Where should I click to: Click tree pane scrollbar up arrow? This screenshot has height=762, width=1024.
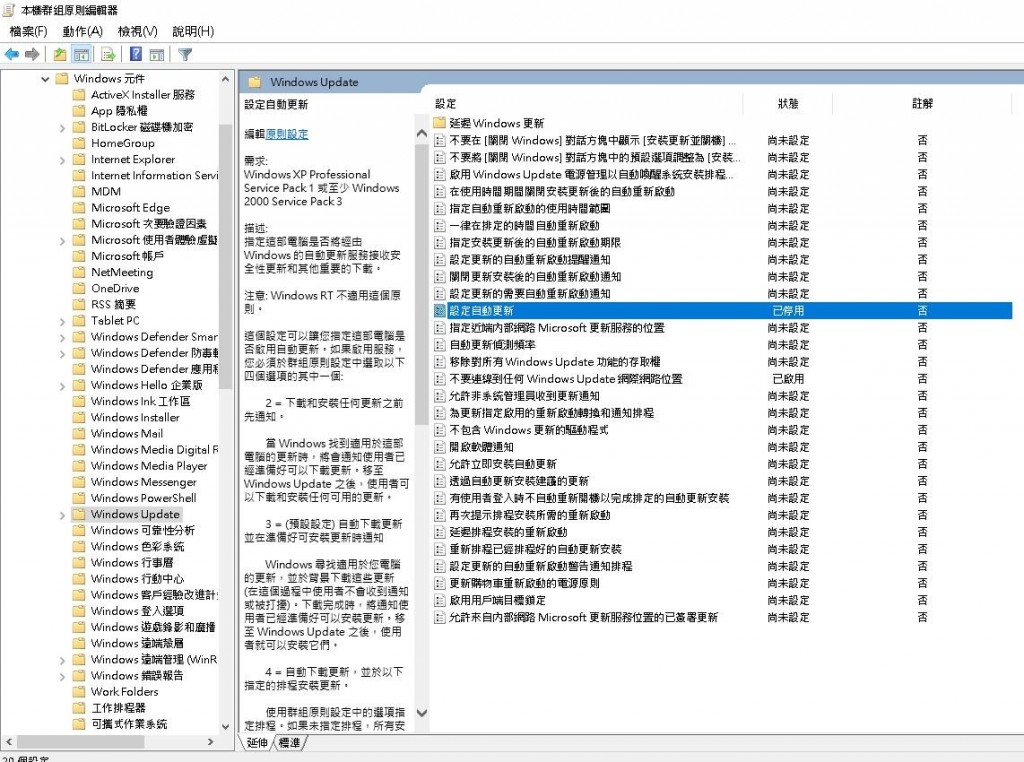pyautogui.click(x=225, y=79)
